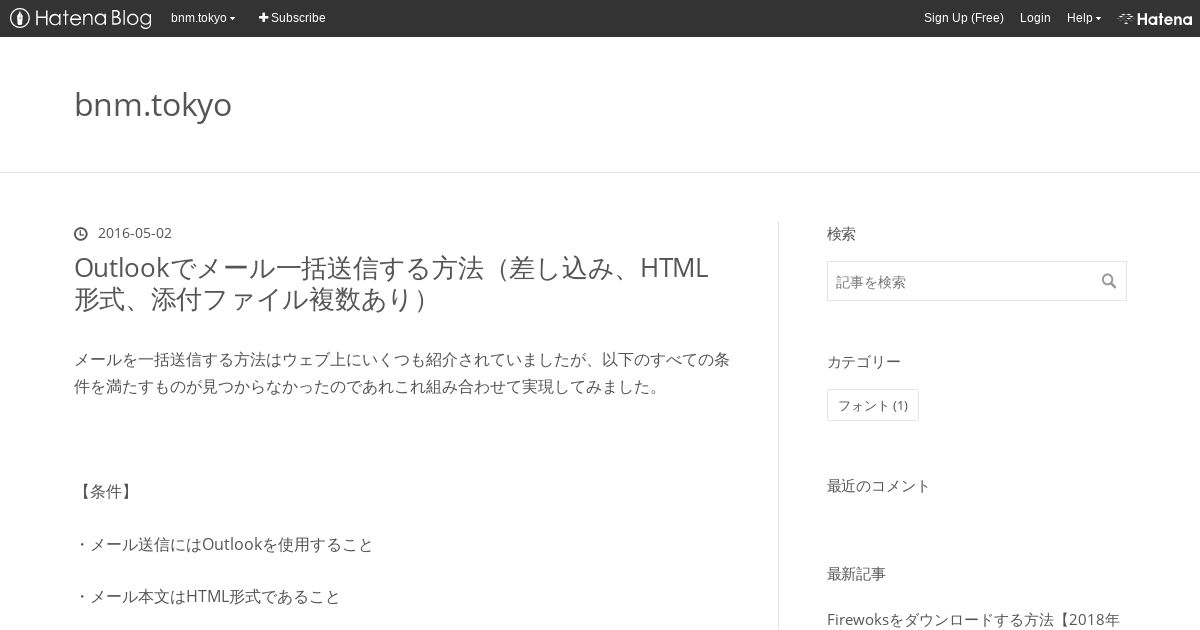This screenshot has height=630, width=1200.
Task: Click the 【条件】 heading text
Action: point(106,492)
